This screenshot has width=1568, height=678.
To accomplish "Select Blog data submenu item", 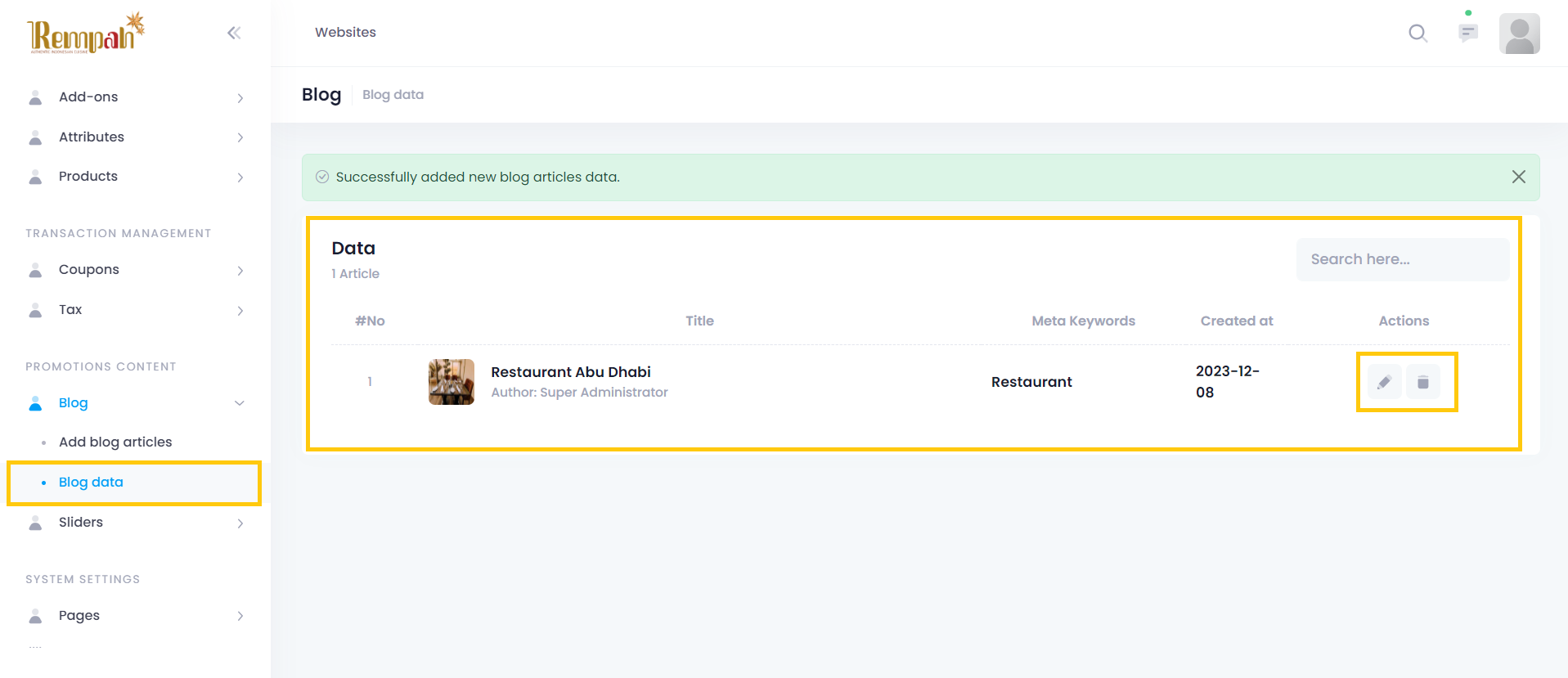I will (91, 483).
